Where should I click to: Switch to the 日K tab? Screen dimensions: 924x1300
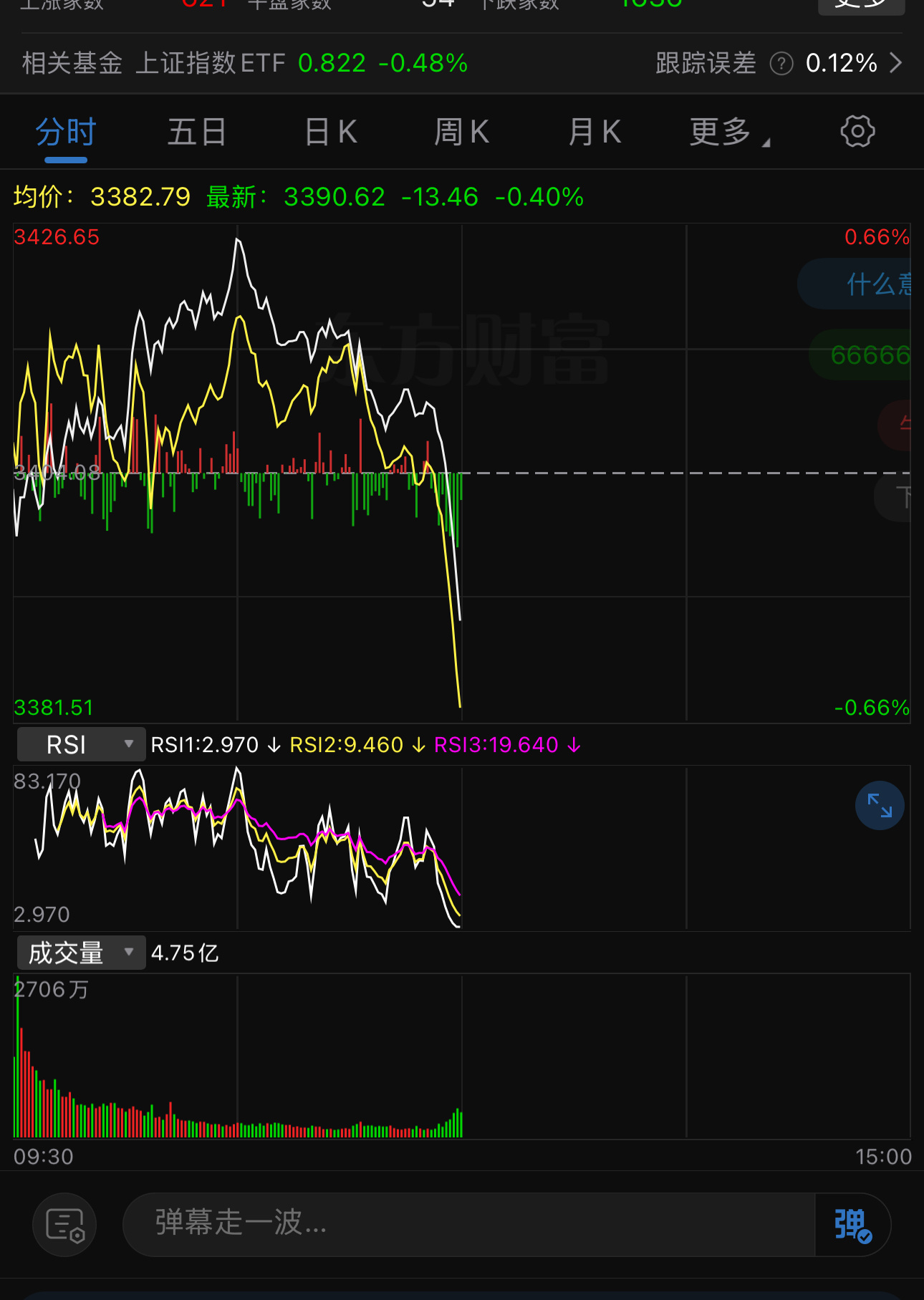tap(330, 133)
